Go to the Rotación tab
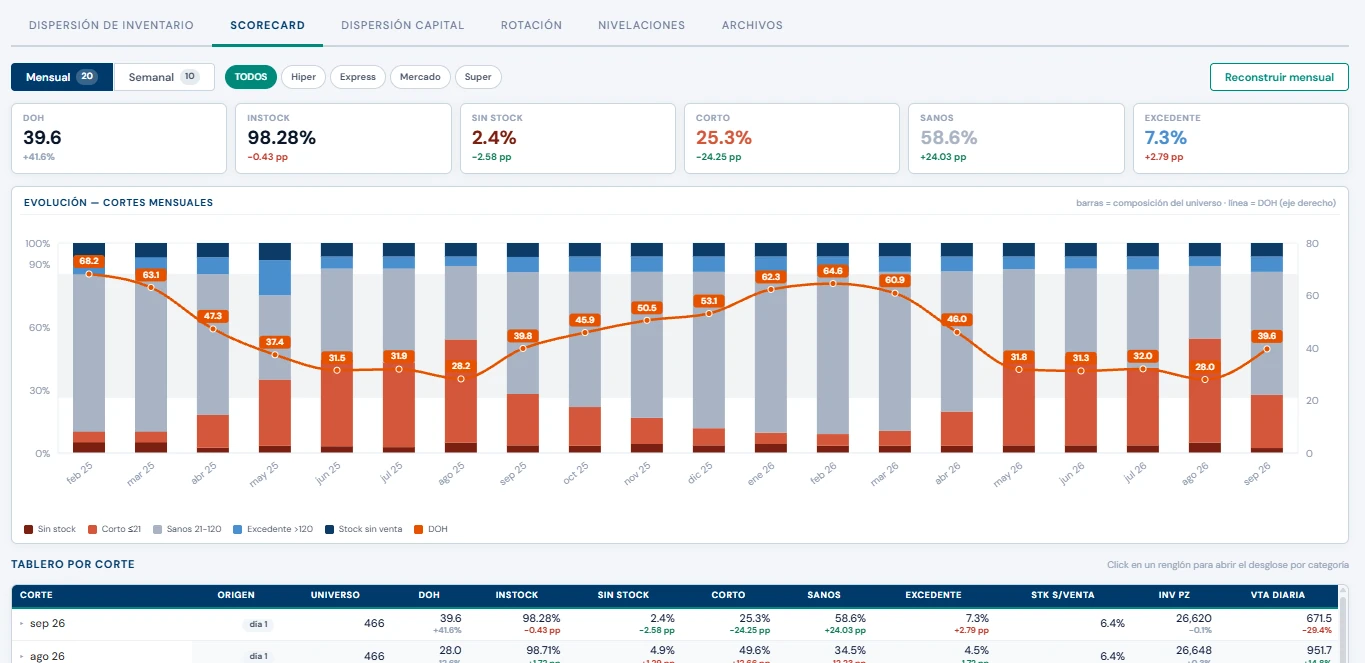 coord(531,25)
